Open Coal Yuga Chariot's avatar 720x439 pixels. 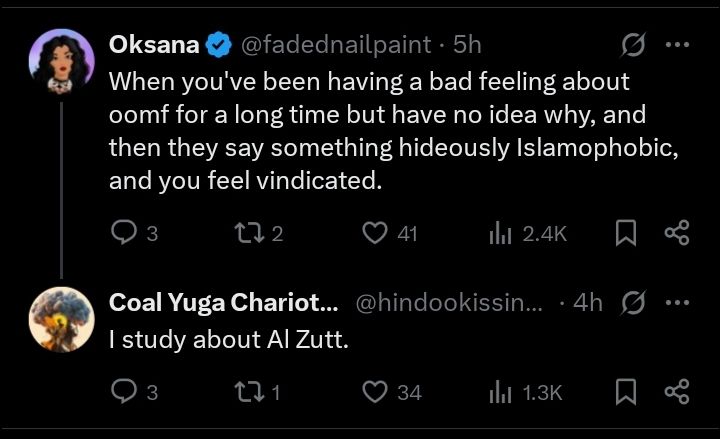click(x=62, y=318)
